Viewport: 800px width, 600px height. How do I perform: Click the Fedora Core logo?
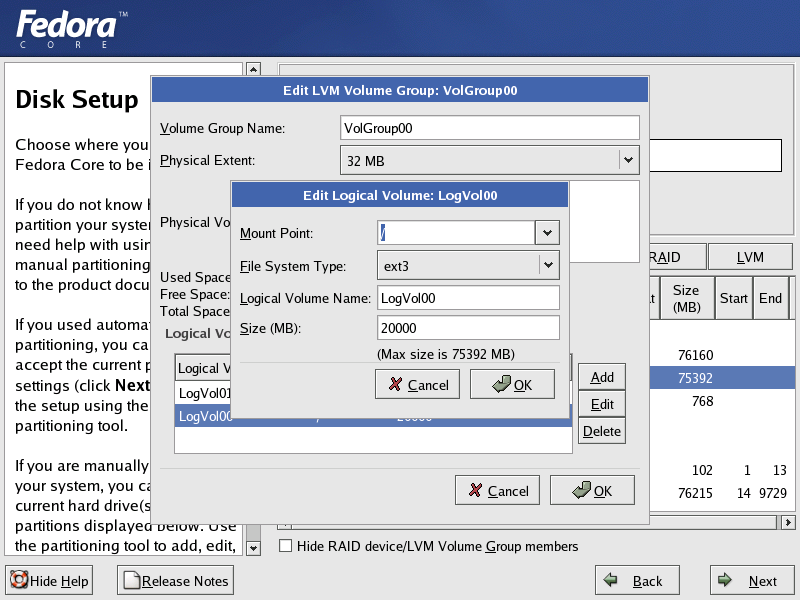(71, 29)
